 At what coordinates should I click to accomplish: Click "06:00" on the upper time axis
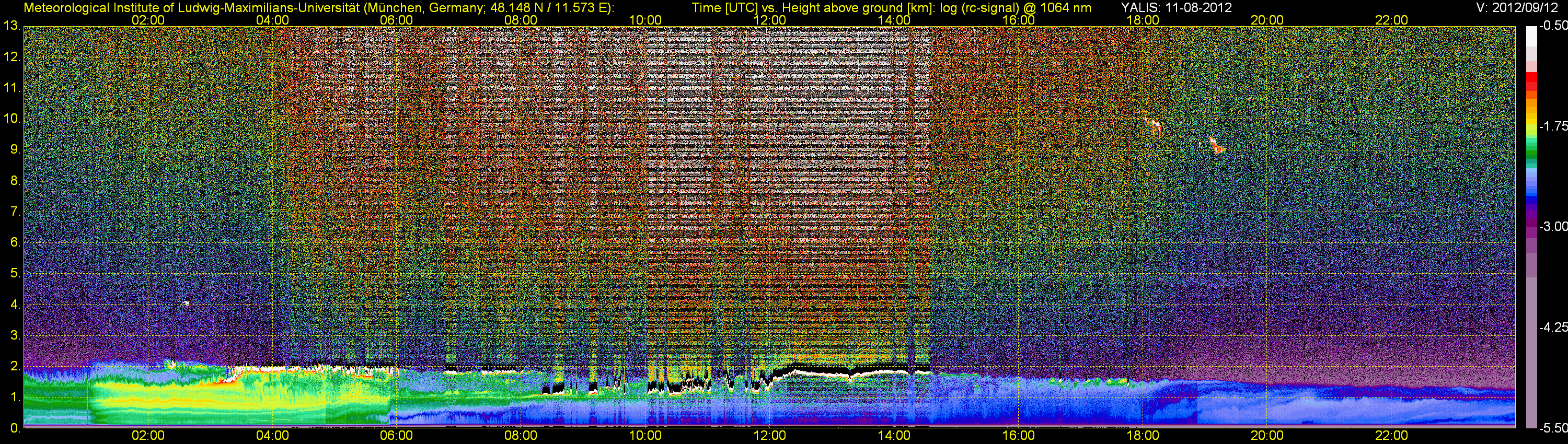396,20
